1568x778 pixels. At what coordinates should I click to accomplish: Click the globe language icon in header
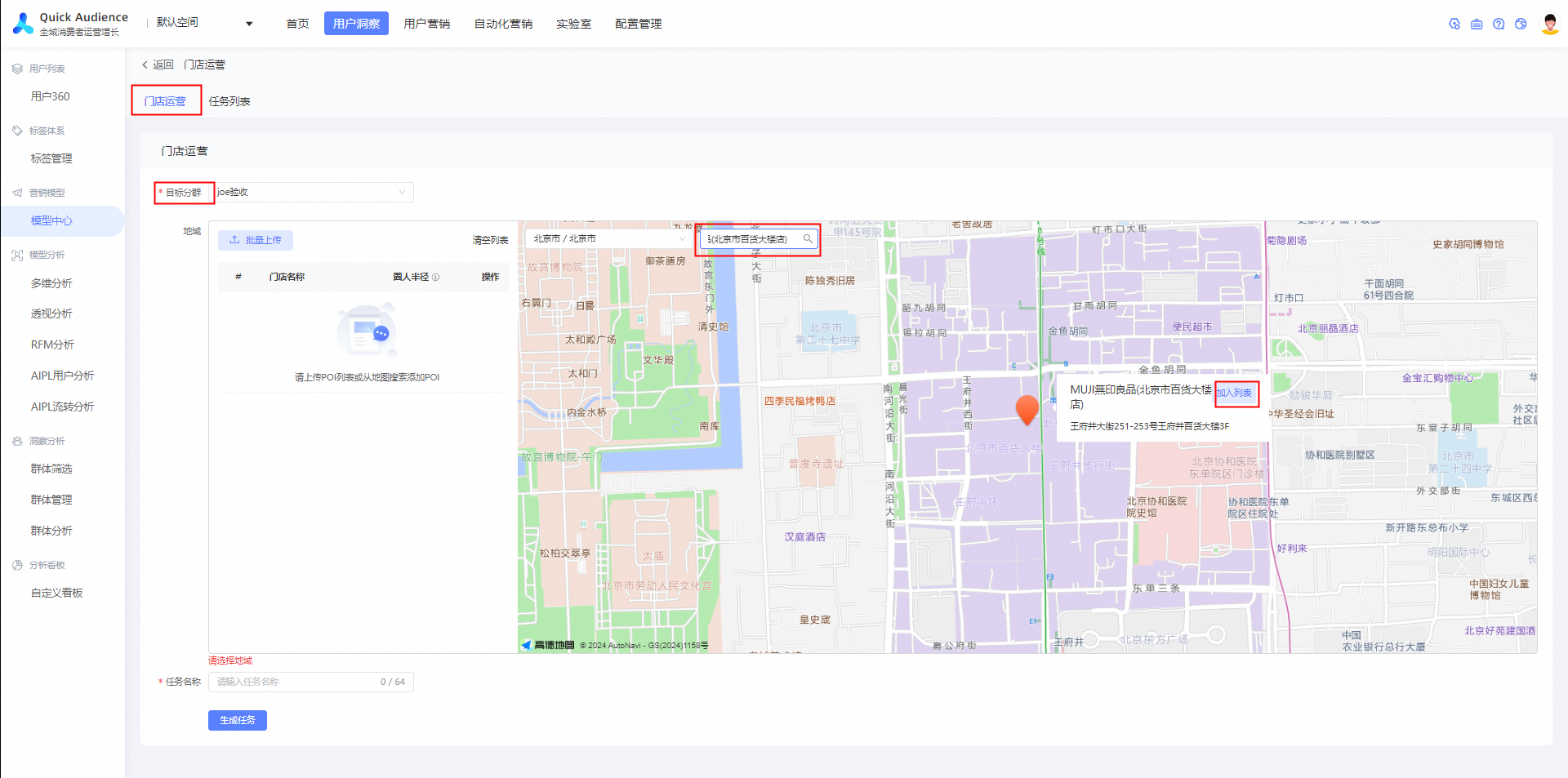[x=1521, y=24]
